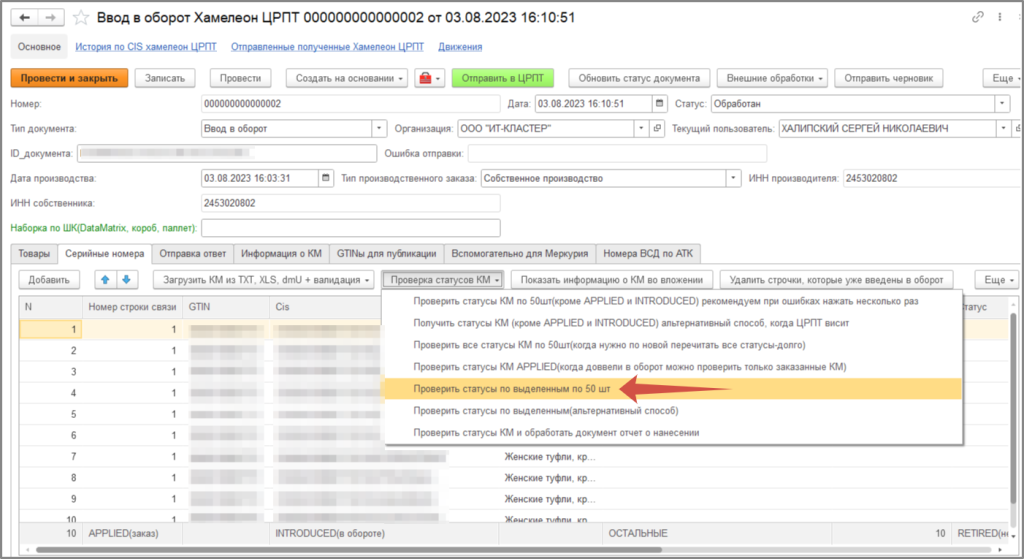The width and height of the screenshot is (1024, 559).
Task: Expand the Тип документа dropdown arrow
Action: [379, 129]
